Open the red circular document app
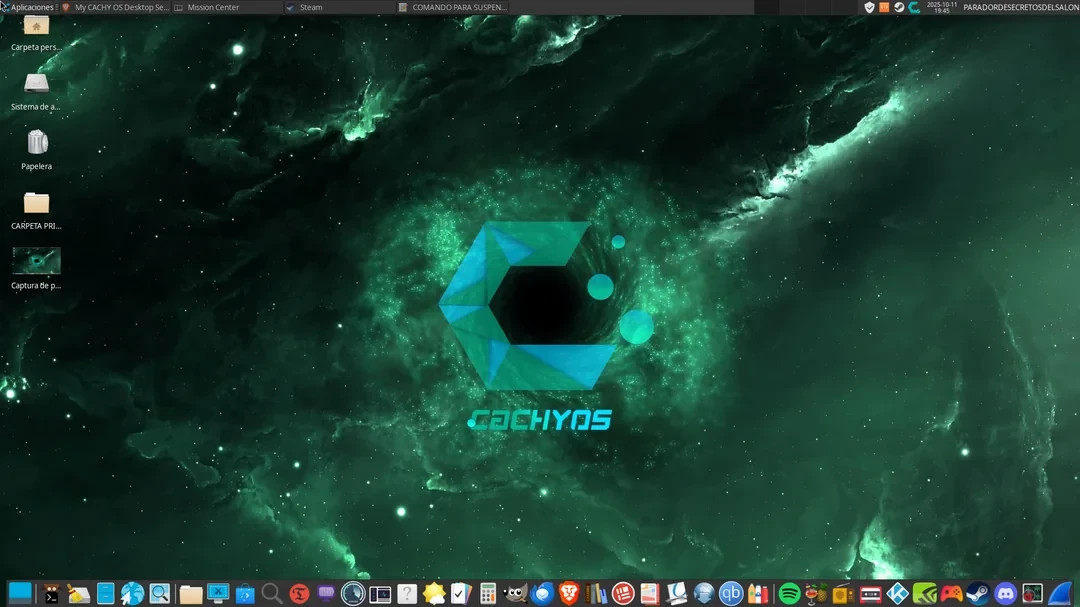The height and width of the screenshot is (607, 1080). [623, 593]
